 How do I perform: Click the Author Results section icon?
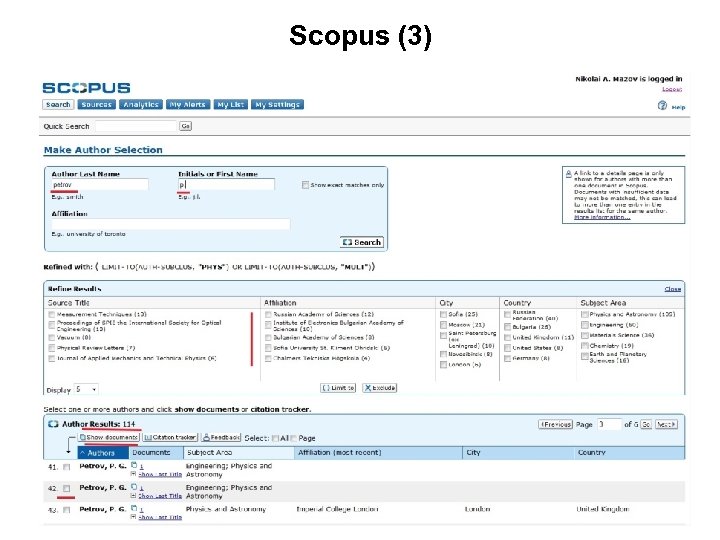(53, 424)
